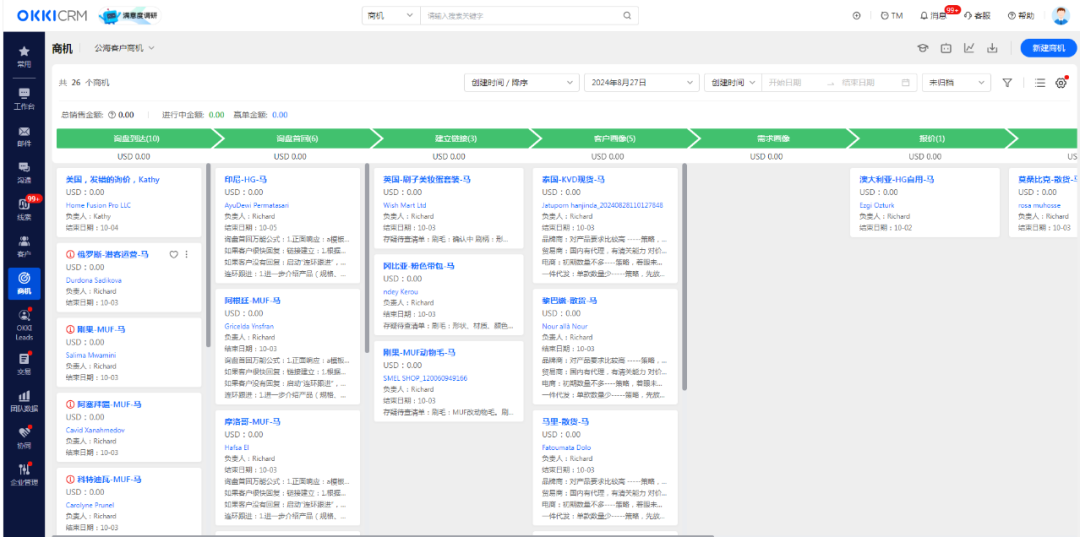This screenshot has width=1080, height=537.
Task: Open customer Home Fusion Pro LLC
Action: coord(98,205)
